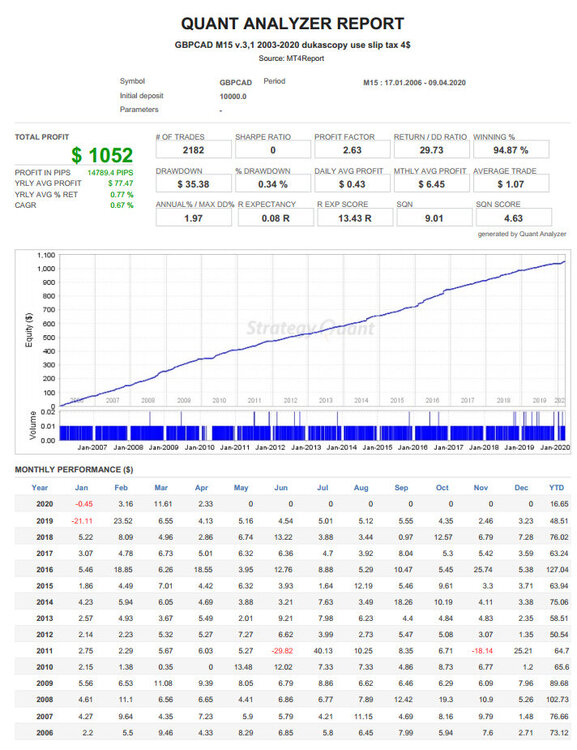577x750 pixels.
Task: Select the Volume axis label
Action: point(33,425)
